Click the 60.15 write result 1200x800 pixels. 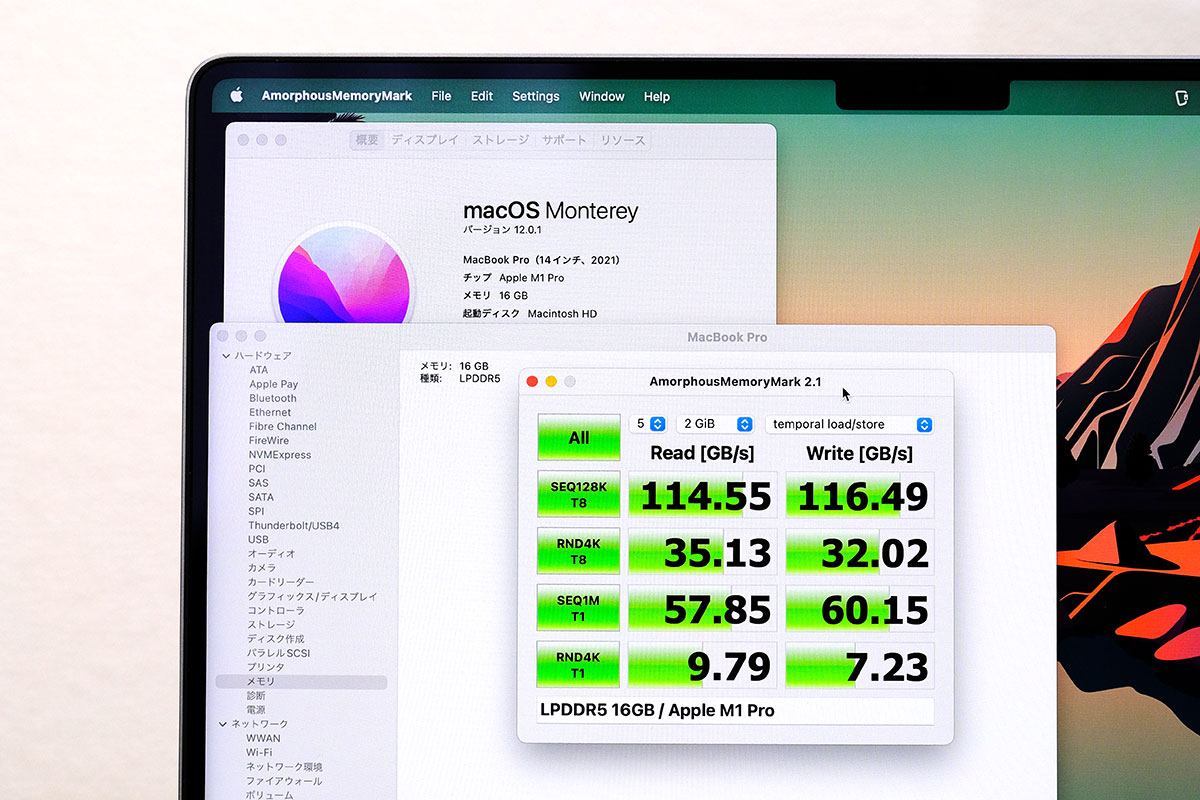click(x=860, y=608)
